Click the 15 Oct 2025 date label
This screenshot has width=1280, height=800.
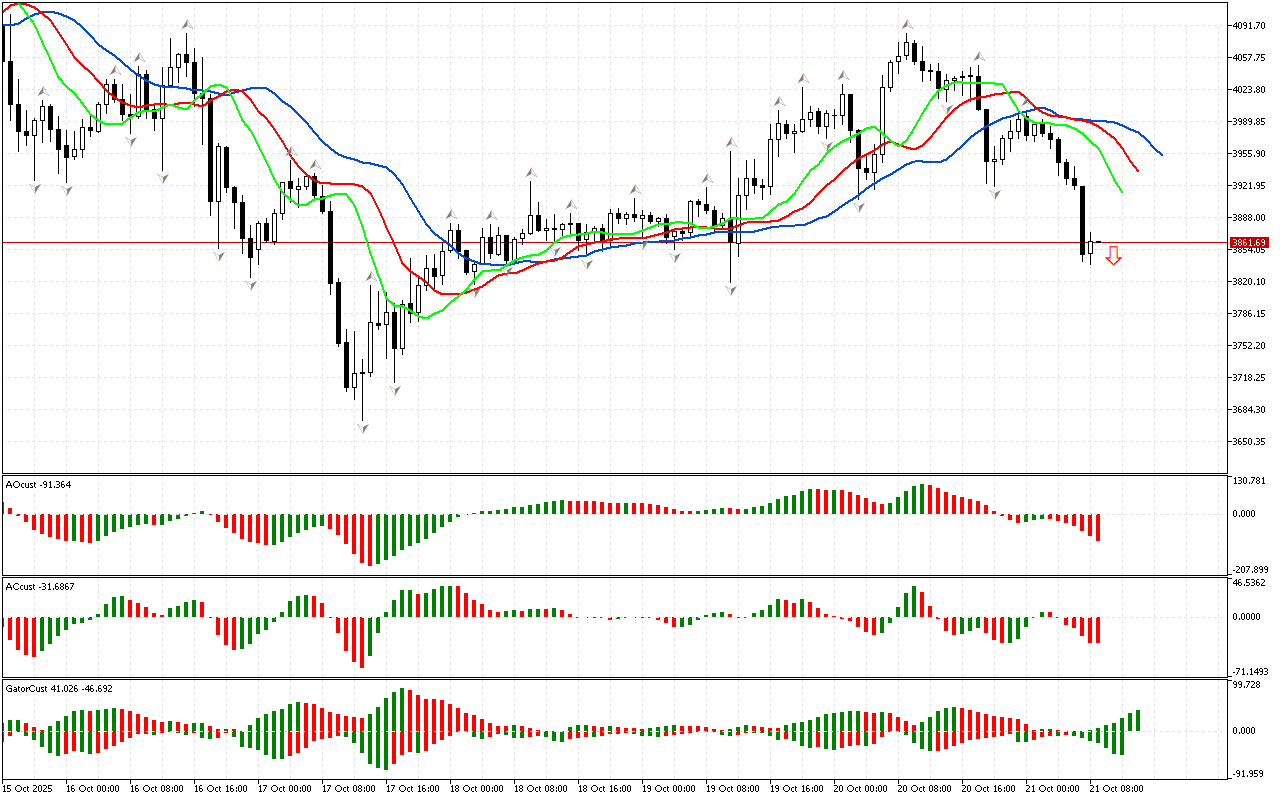pyautogui.click(x=30, y=789)
